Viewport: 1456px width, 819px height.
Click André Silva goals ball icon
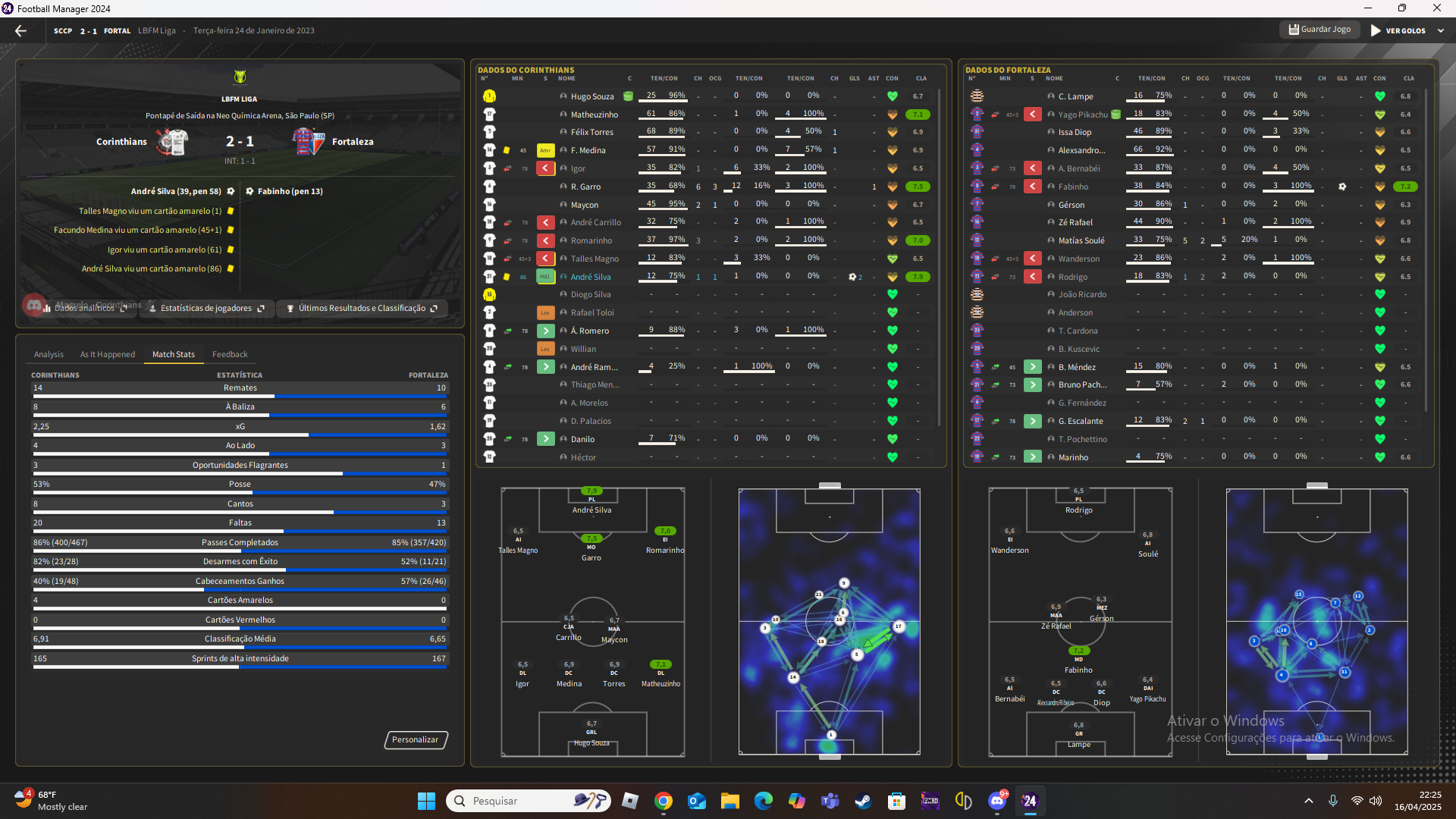(853, 277)
